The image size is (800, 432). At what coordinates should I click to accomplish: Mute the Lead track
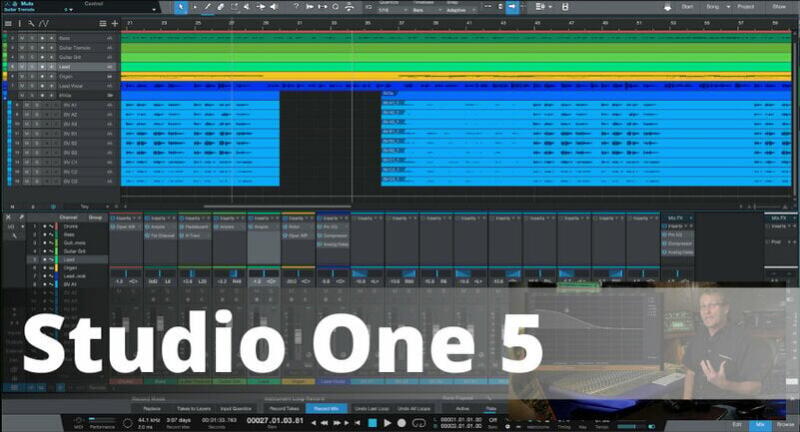[x=21, y=66]
